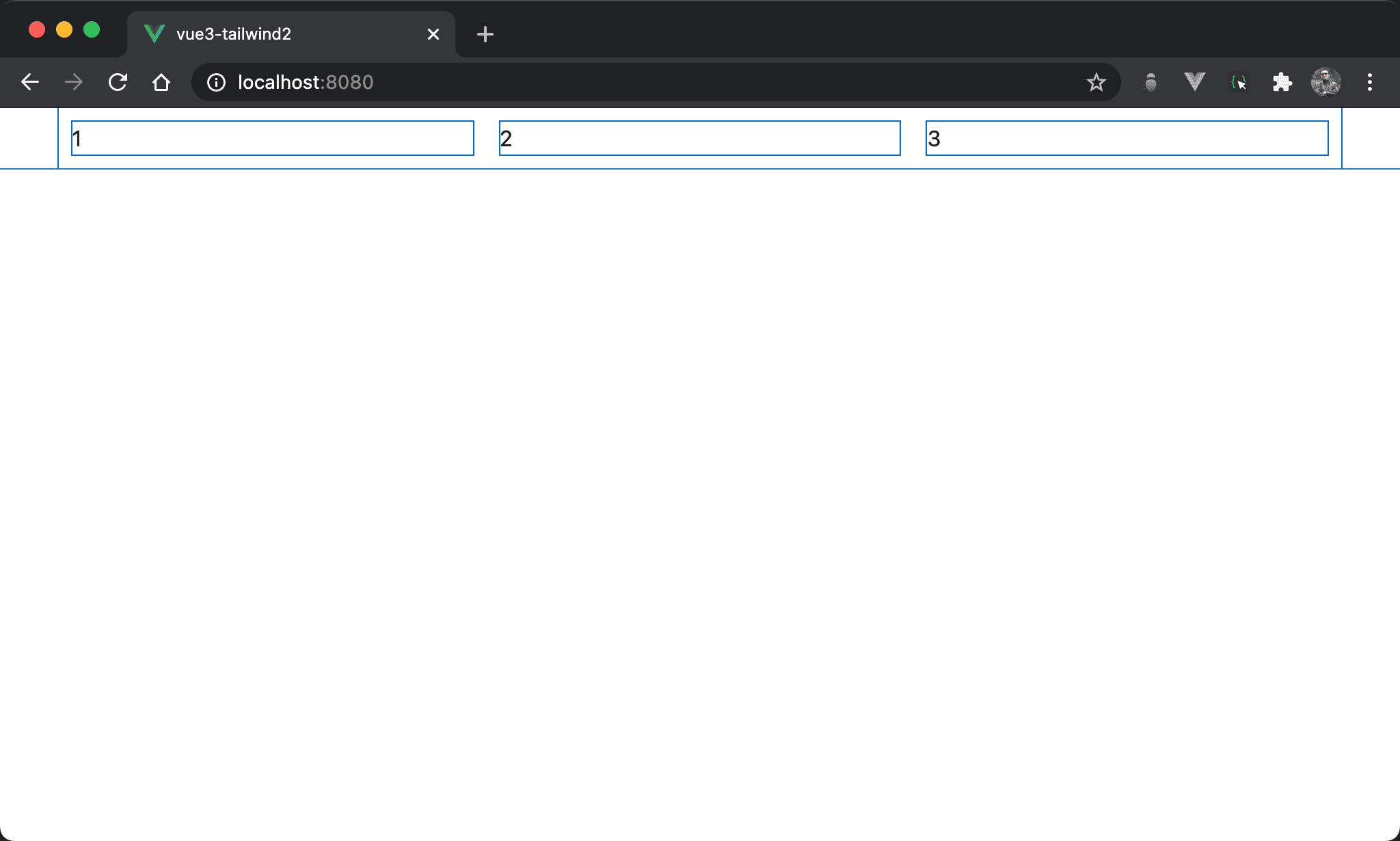The image size is (1400, 841).
Task: Click the Chrome menu three-dot icon
Action: point(1370,82)
